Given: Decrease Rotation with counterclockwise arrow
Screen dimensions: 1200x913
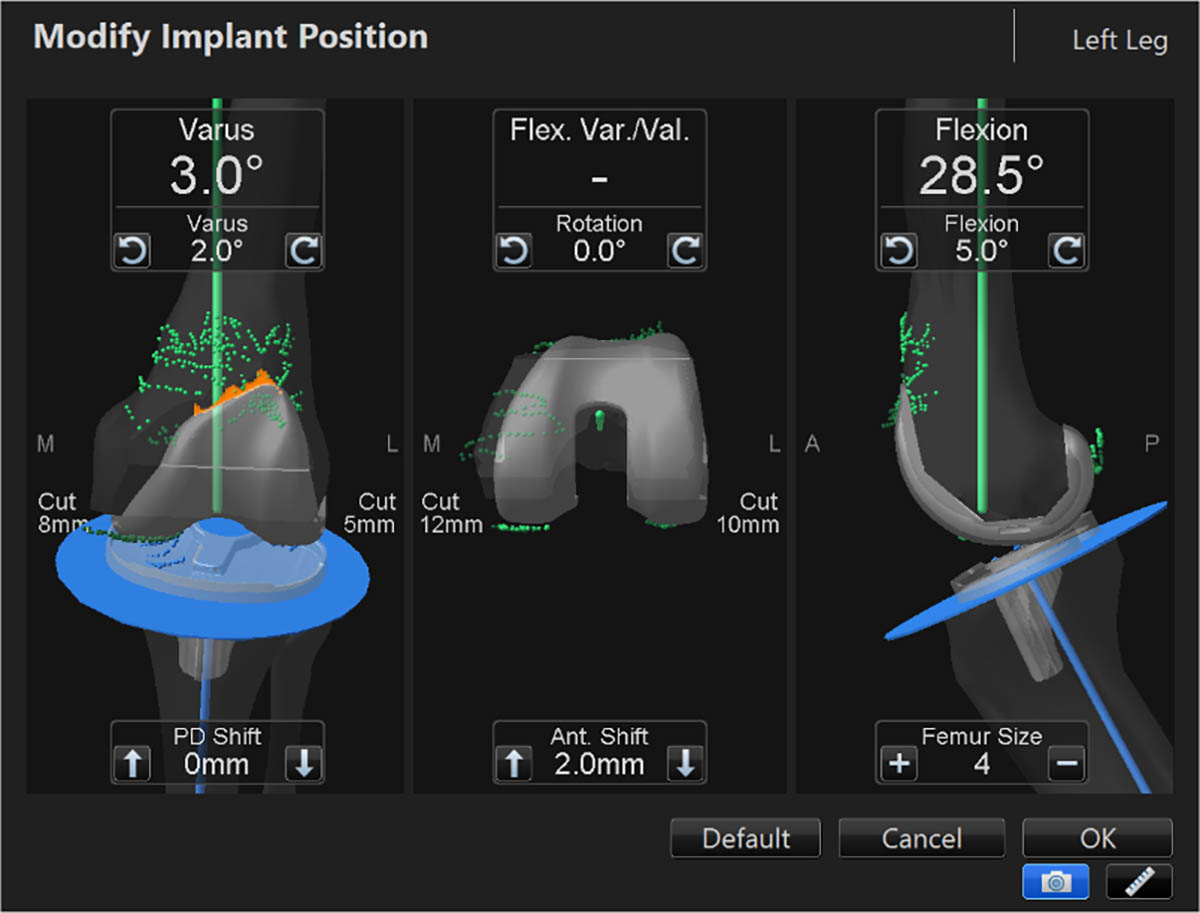Looking at the screenshot, I should pyautogui.click(x=515, y=250).
